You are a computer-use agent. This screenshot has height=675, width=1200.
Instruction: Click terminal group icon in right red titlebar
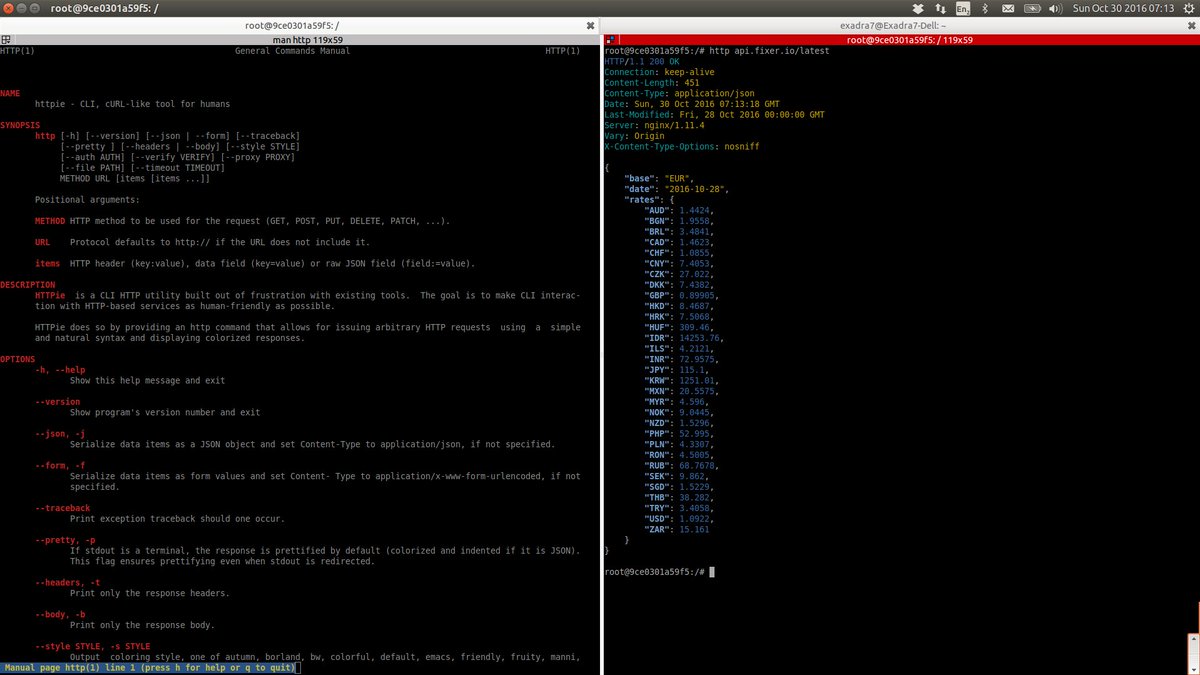(610, 40)
